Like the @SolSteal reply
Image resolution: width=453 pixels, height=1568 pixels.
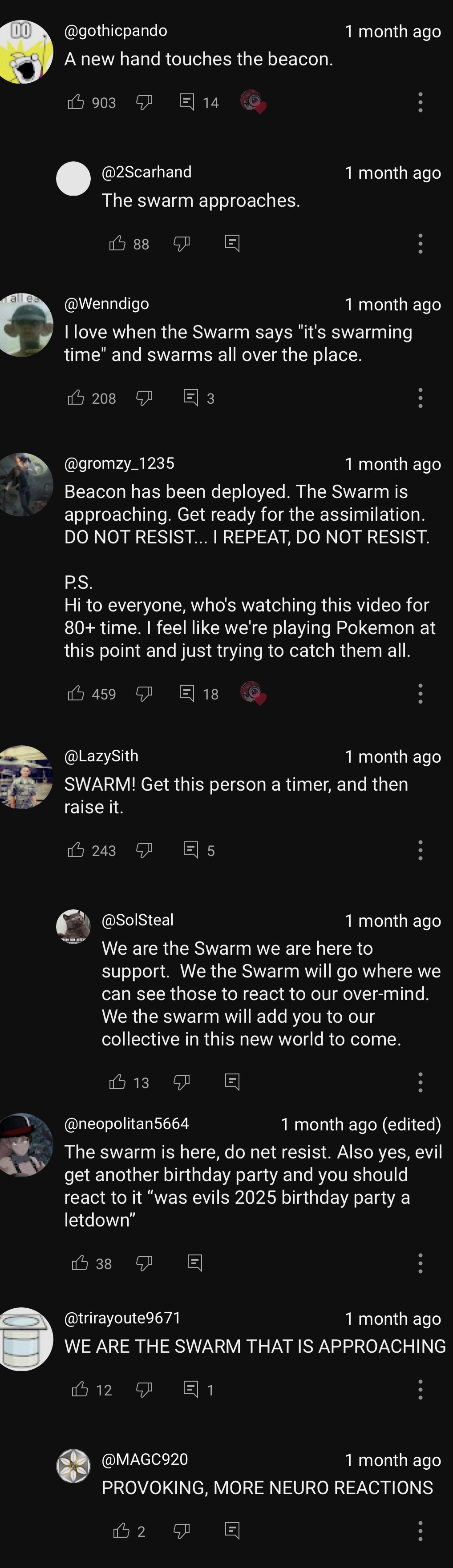click(117, 1082)
